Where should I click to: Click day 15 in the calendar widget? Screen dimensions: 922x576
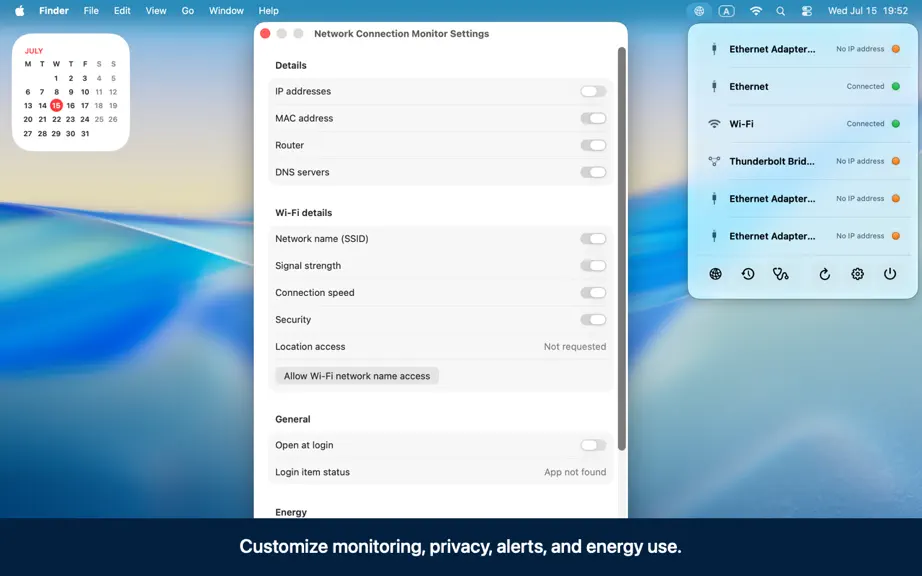click(56, 106)
